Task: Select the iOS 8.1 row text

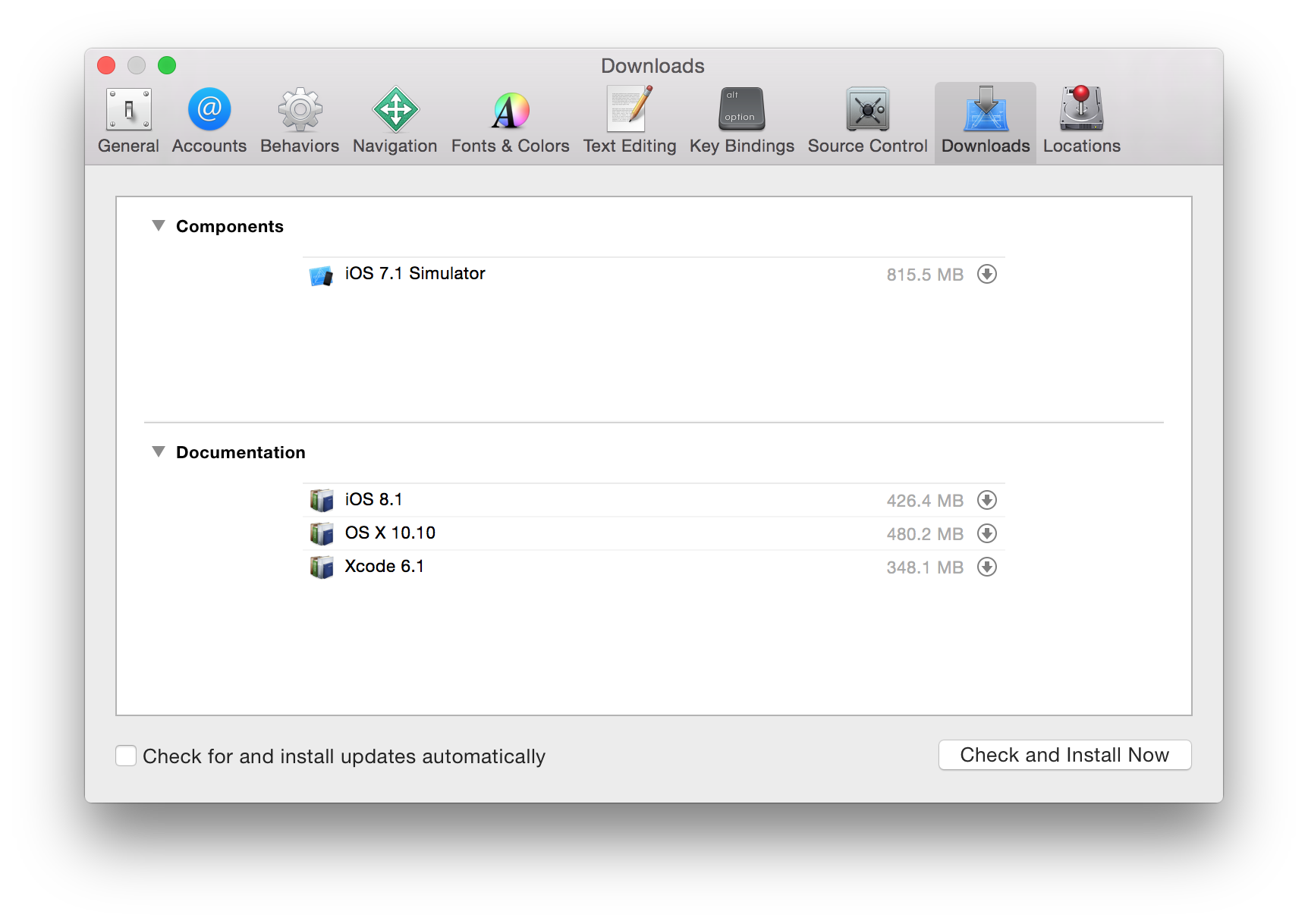Action: pos(373,499)
